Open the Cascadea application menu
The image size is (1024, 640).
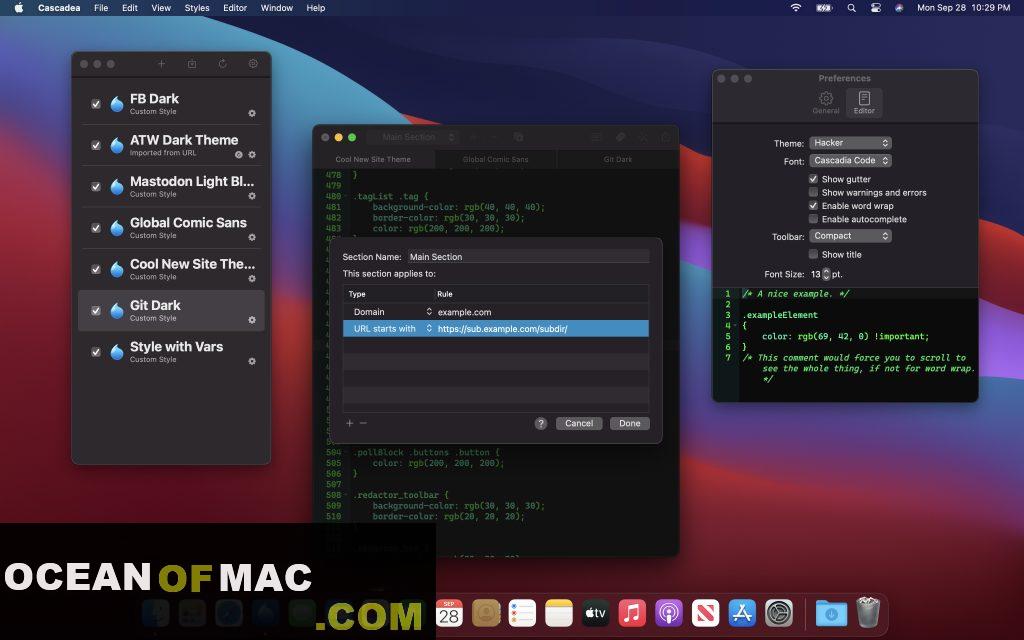(x=59, y=8)
